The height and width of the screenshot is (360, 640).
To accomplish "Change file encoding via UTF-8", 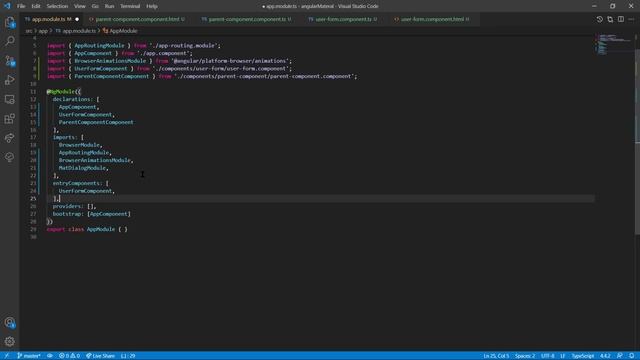I will [548, 356].
